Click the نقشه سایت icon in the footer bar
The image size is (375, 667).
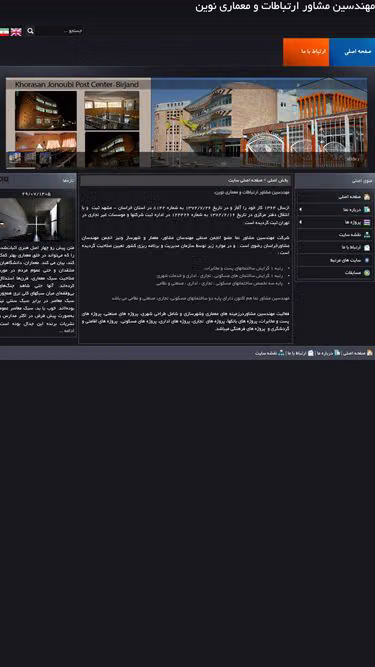pos(281,353)
